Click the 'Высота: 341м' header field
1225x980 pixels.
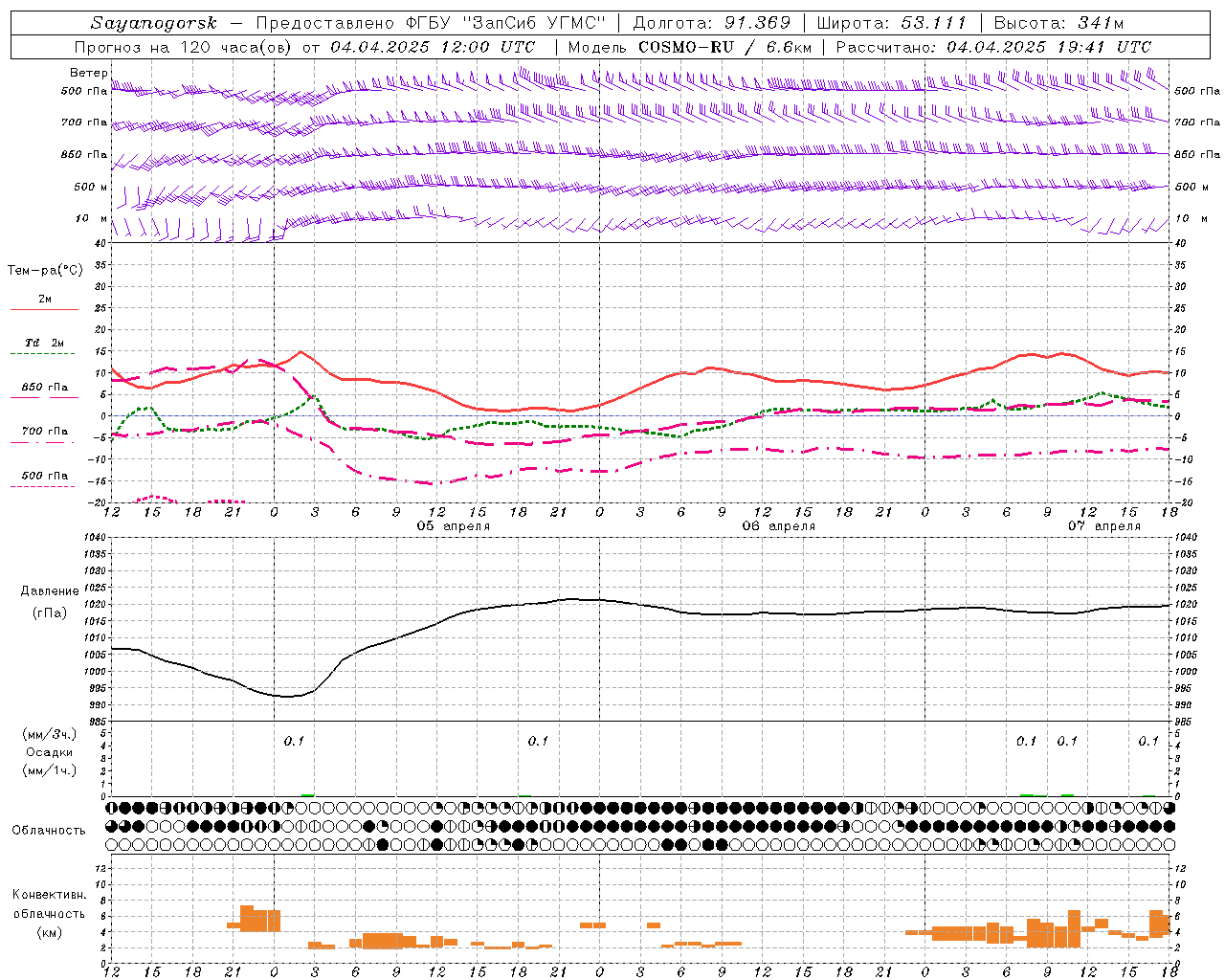(x=1058, y=23)
